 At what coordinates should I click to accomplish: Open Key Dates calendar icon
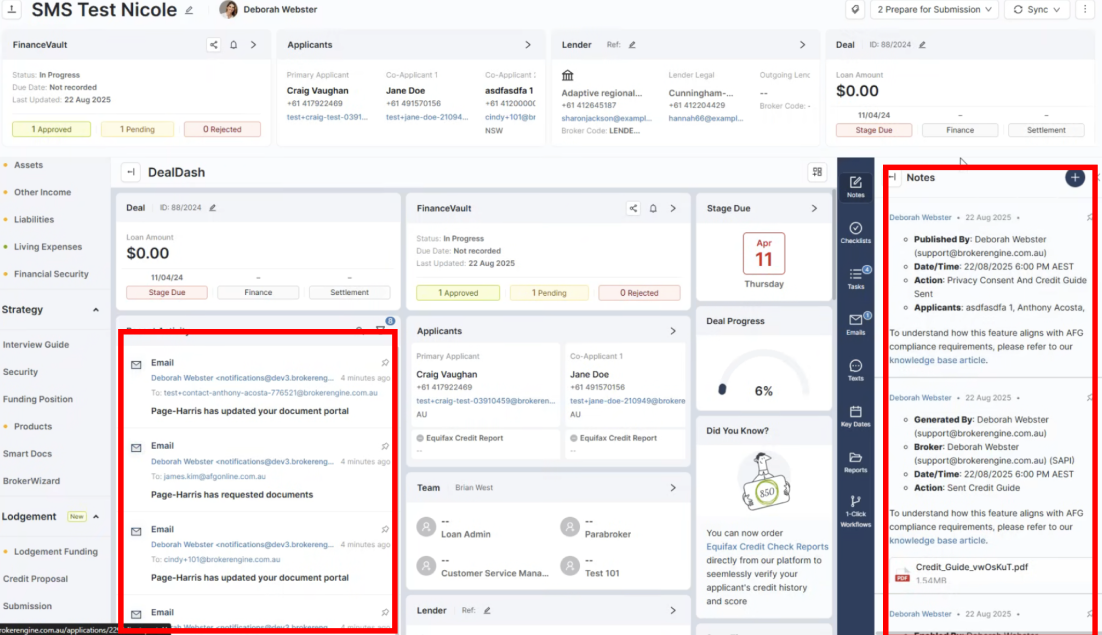click(855, 416)
